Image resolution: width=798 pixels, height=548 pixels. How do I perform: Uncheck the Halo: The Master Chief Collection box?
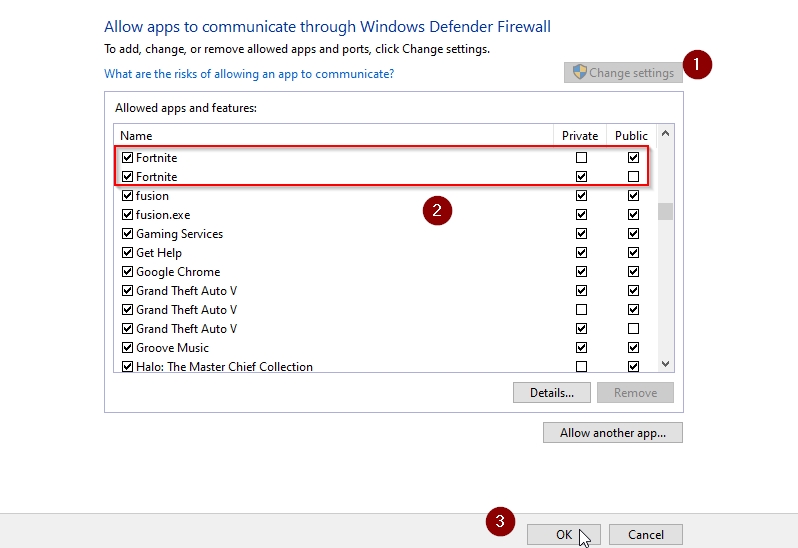(x=127, y=366)
